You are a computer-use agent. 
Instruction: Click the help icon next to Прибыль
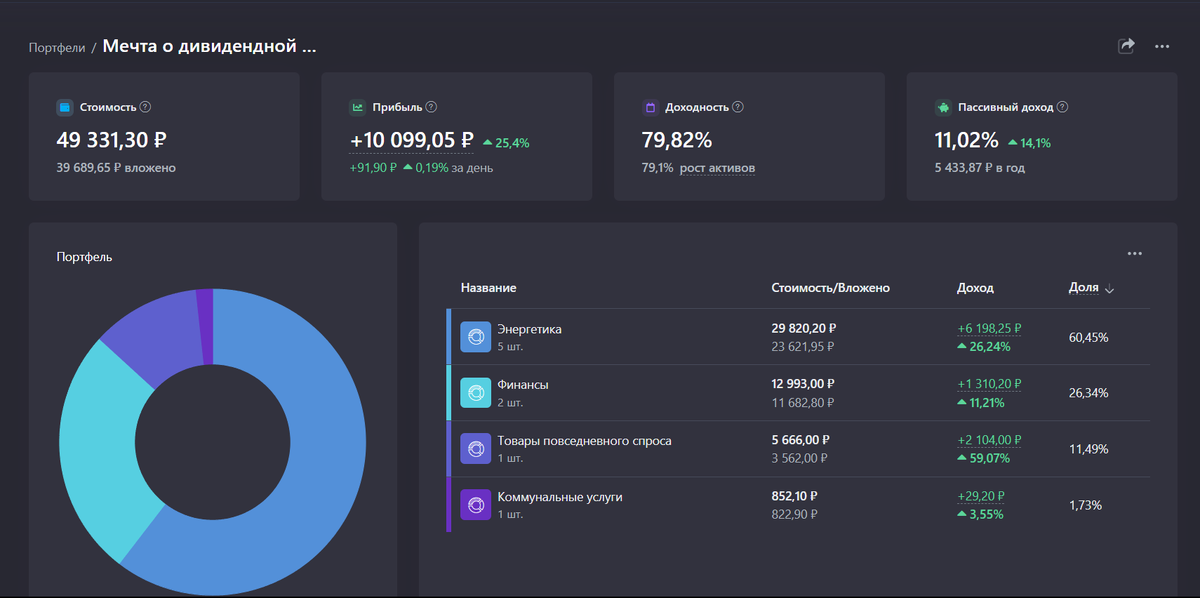pos(431,107)
